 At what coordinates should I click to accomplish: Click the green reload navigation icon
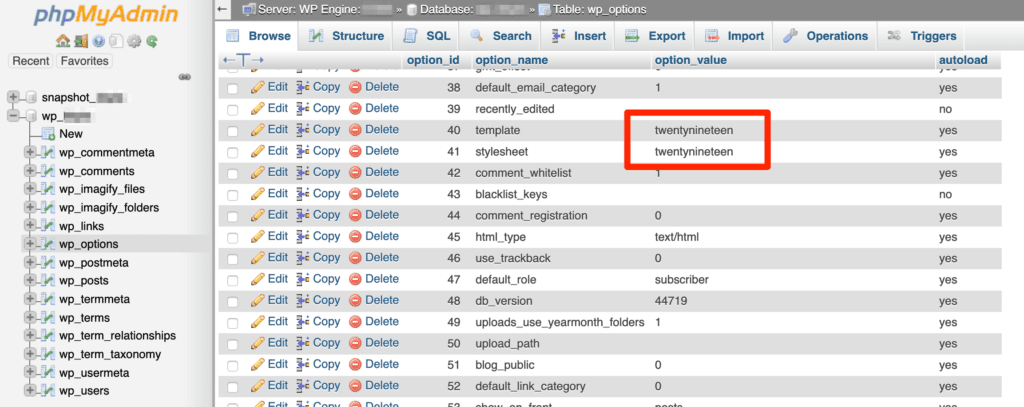point(152,41)
